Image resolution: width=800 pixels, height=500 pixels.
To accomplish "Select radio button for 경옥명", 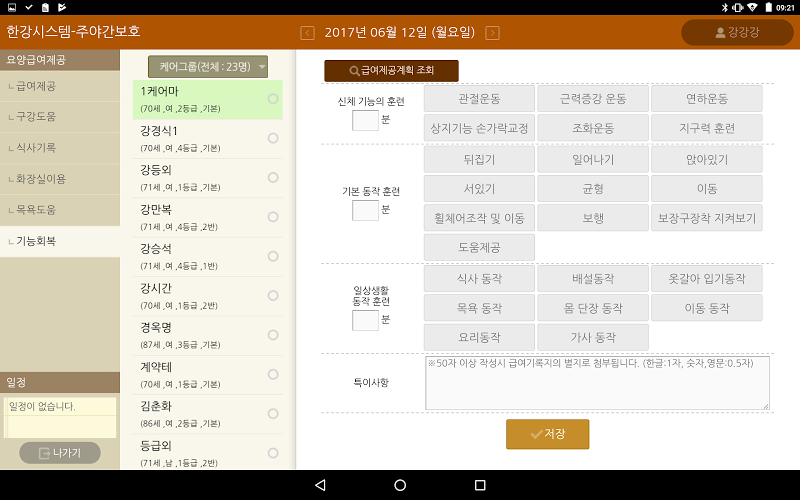I will pos(273,335).
